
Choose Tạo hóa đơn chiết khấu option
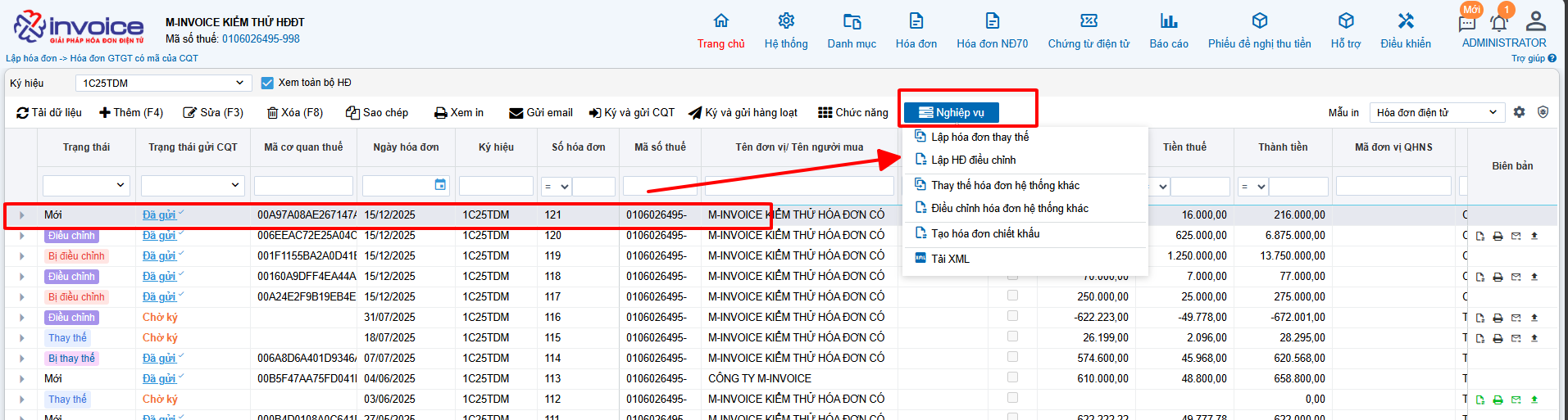[984, 234]
